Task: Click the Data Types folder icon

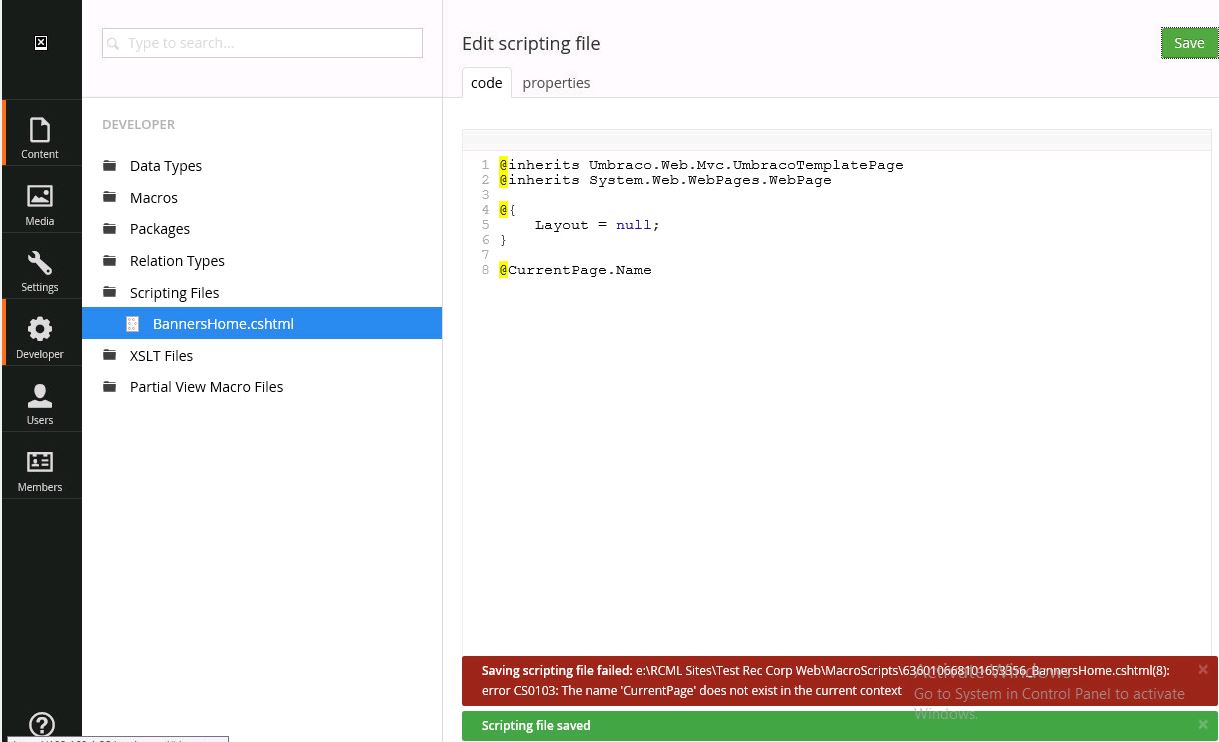Action: 110,166
